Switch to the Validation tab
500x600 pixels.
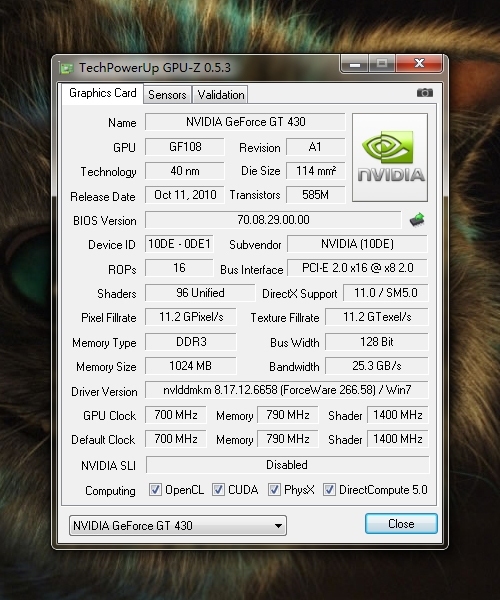pos(221,95)
